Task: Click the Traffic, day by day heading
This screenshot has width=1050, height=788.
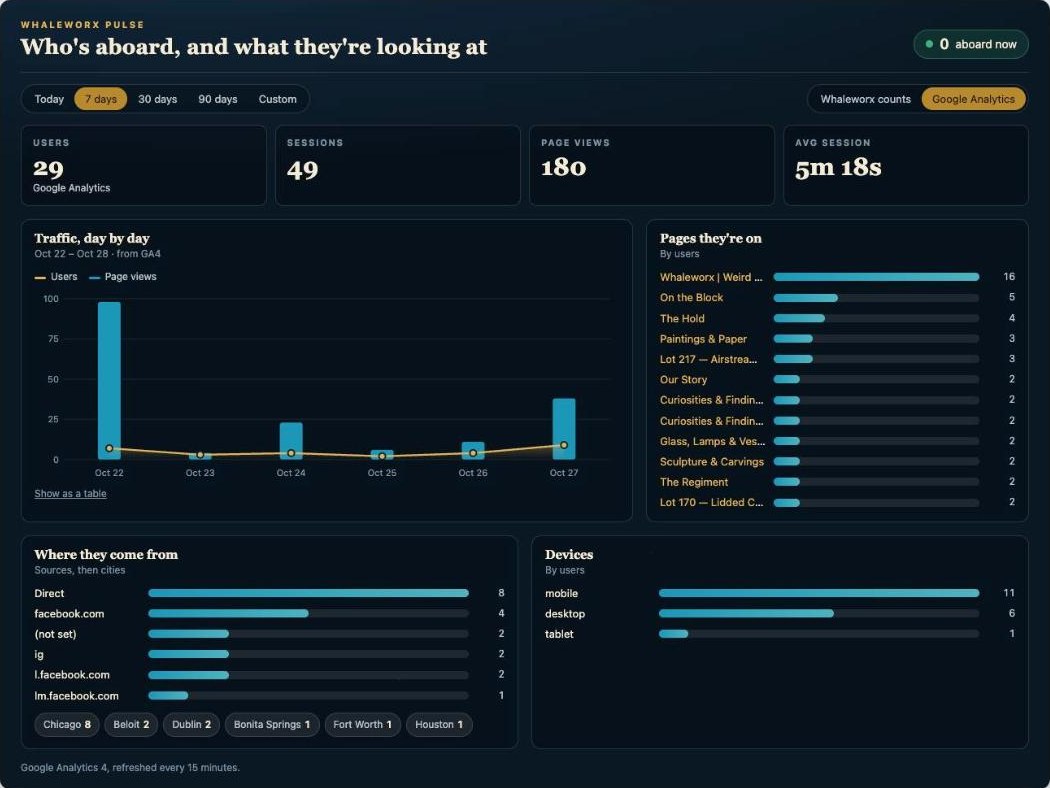Action: click(92, 238)
